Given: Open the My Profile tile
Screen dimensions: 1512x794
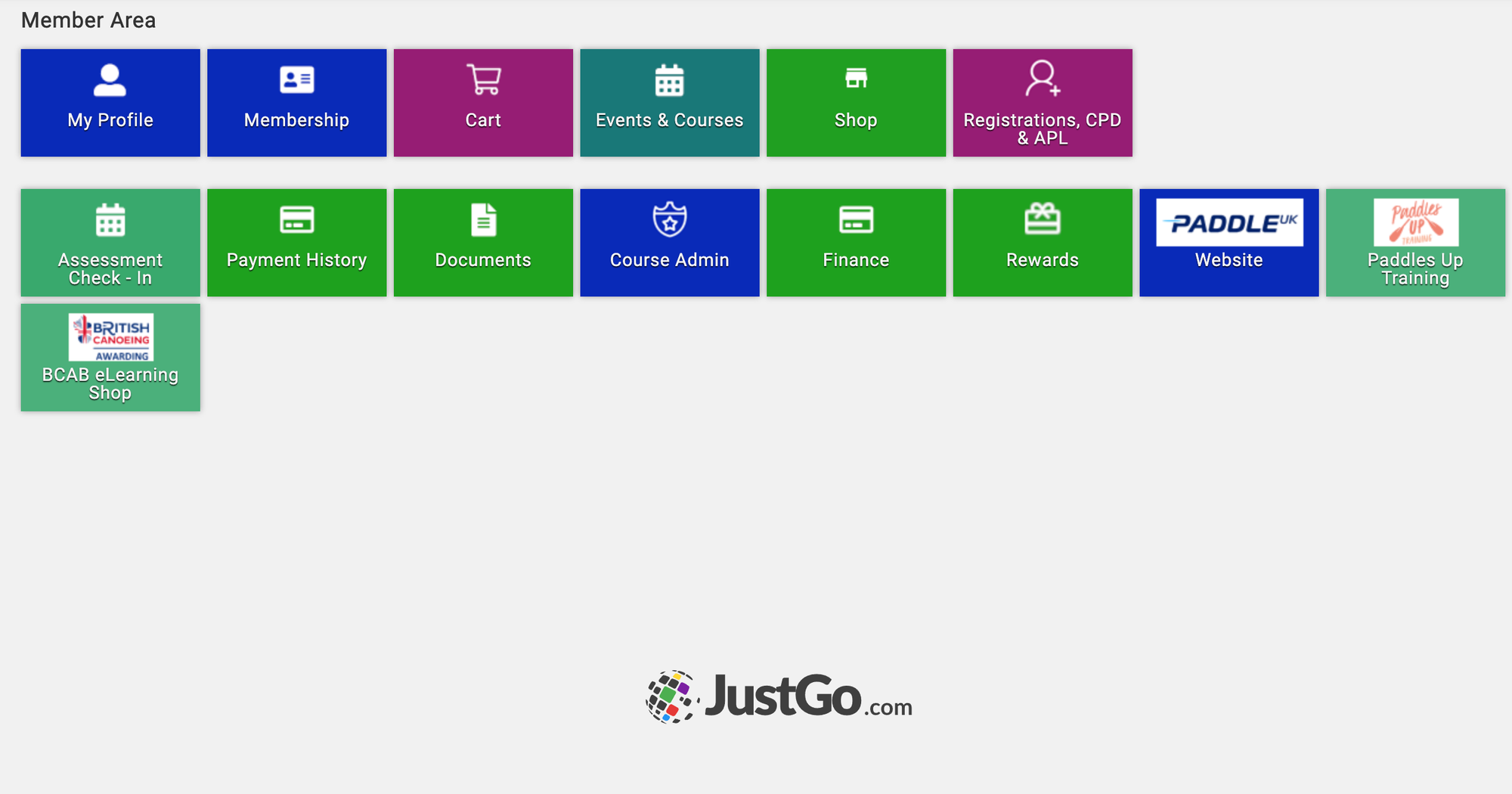Looking at the screenshot, I should click(x=110, y=103).
